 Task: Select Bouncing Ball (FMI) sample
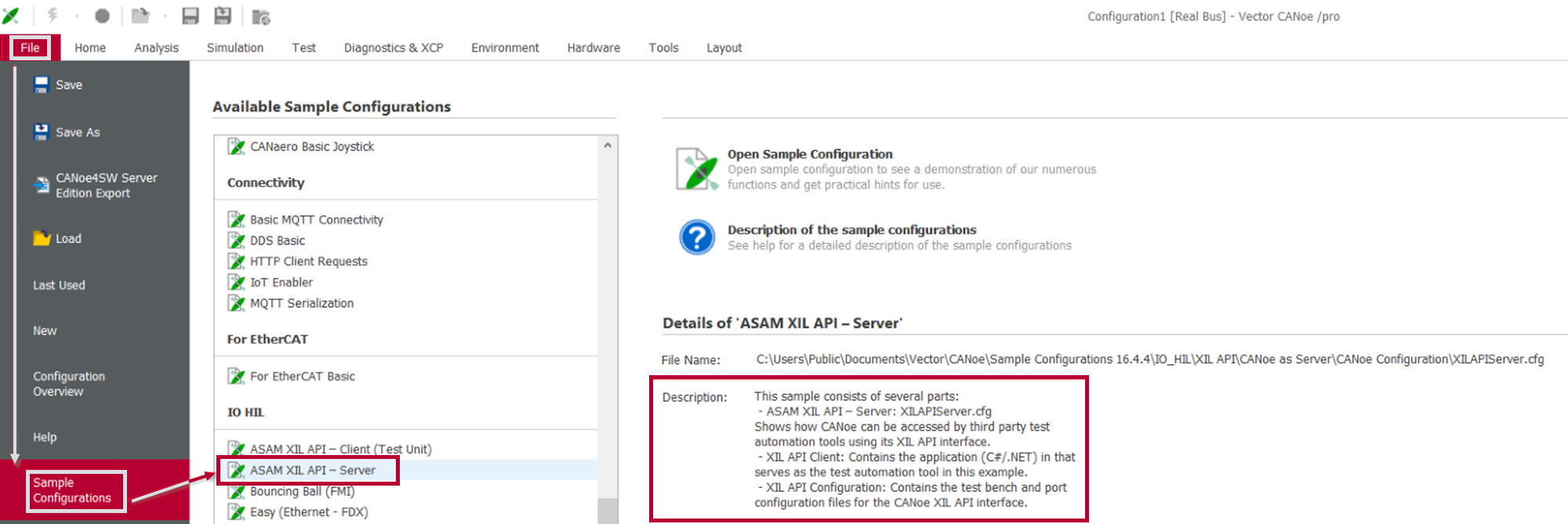(303, 491)
